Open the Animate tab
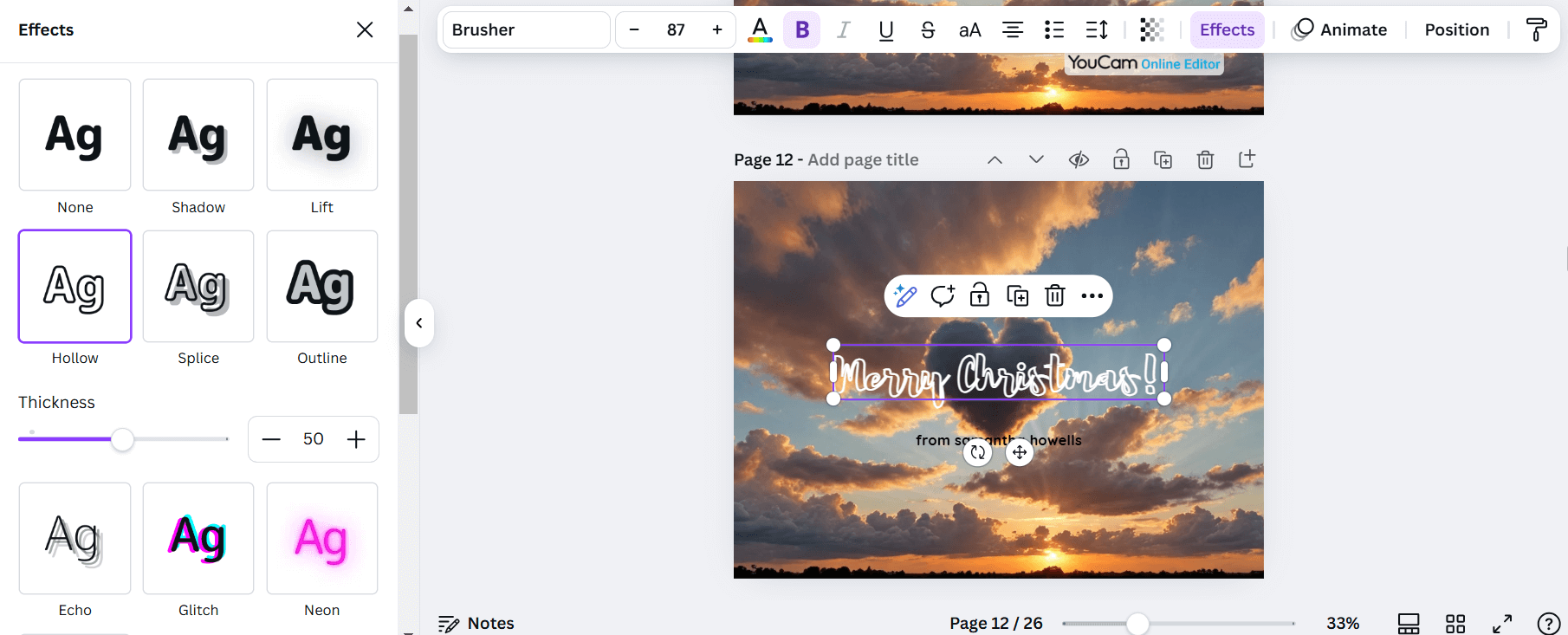Screen dimensions: 1568x635 click(1339, 29)
